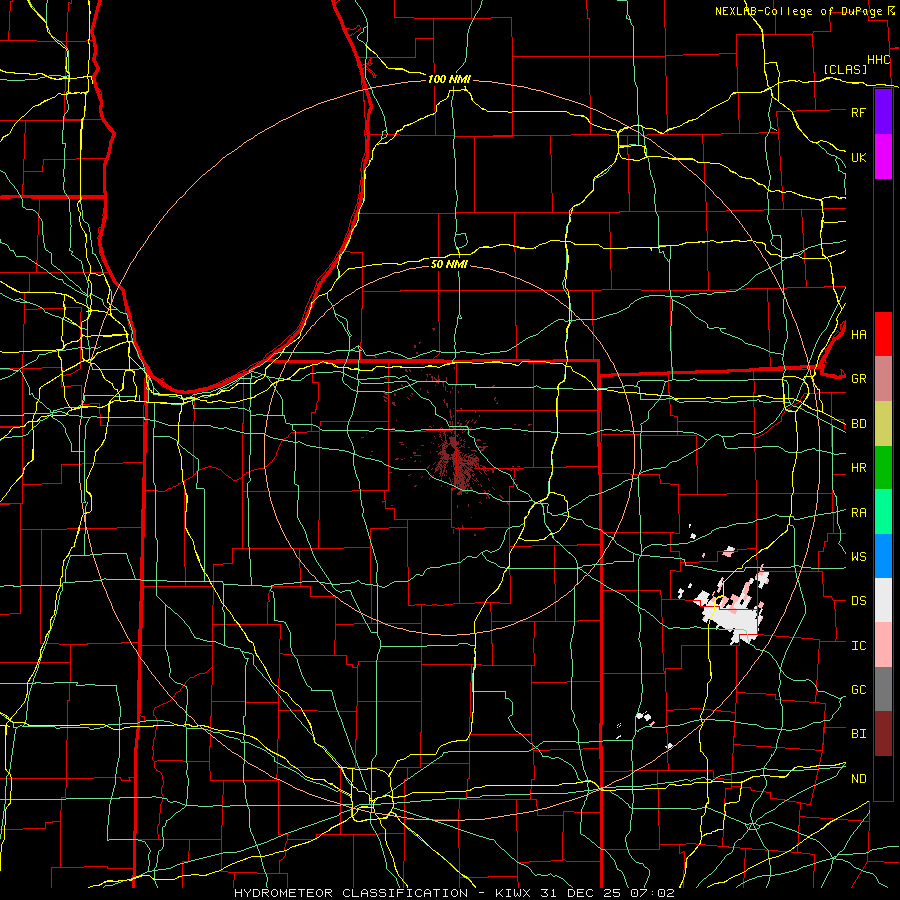Click the "DS" legend label
This screenshot has height=900, width=900.
858,601
